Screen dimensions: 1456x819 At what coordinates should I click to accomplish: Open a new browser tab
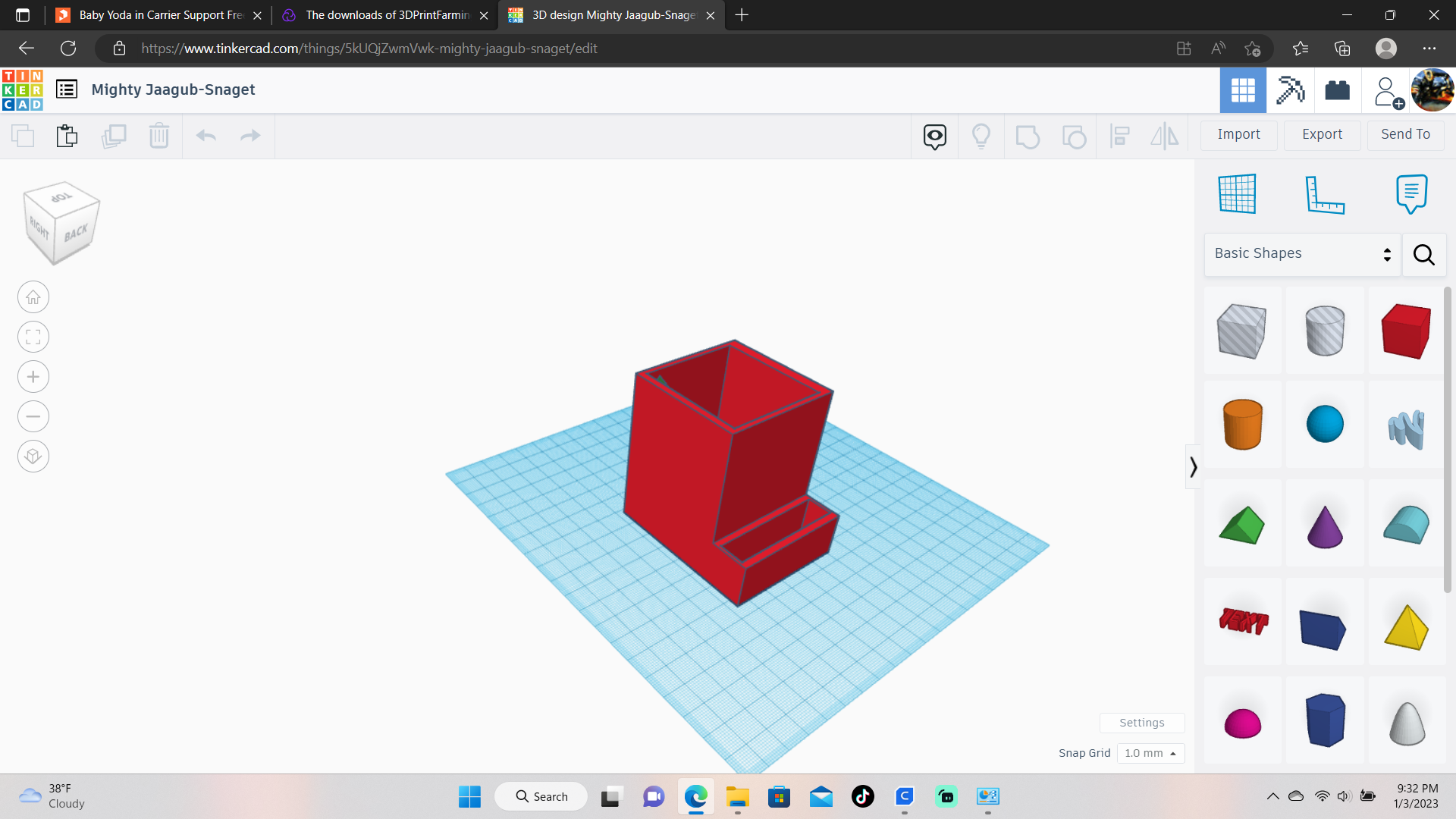click(x=742, y=15)
